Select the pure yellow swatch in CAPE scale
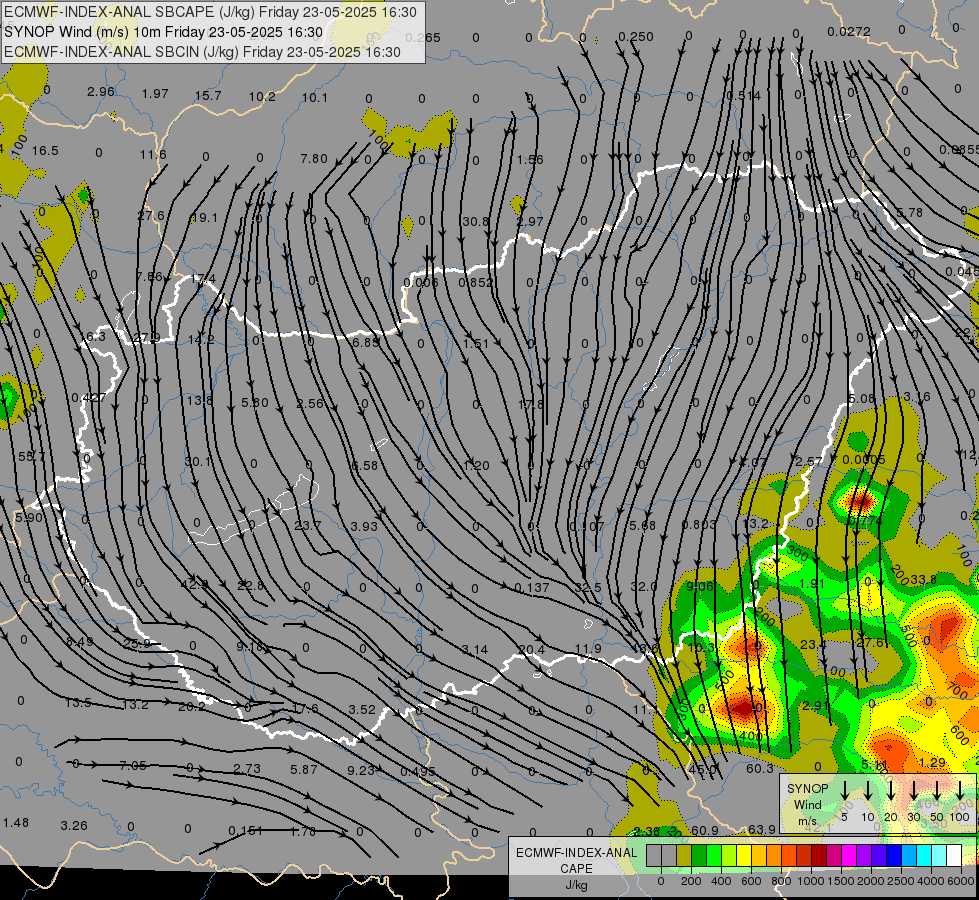The height and width of the screenshot is (900, 979). pyautogui.click(x=744, y=856)
